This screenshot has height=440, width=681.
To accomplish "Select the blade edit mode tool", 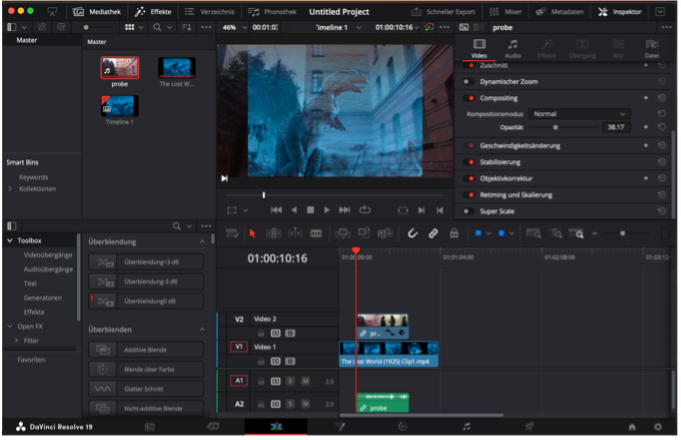I will click(x=316, y=234).
